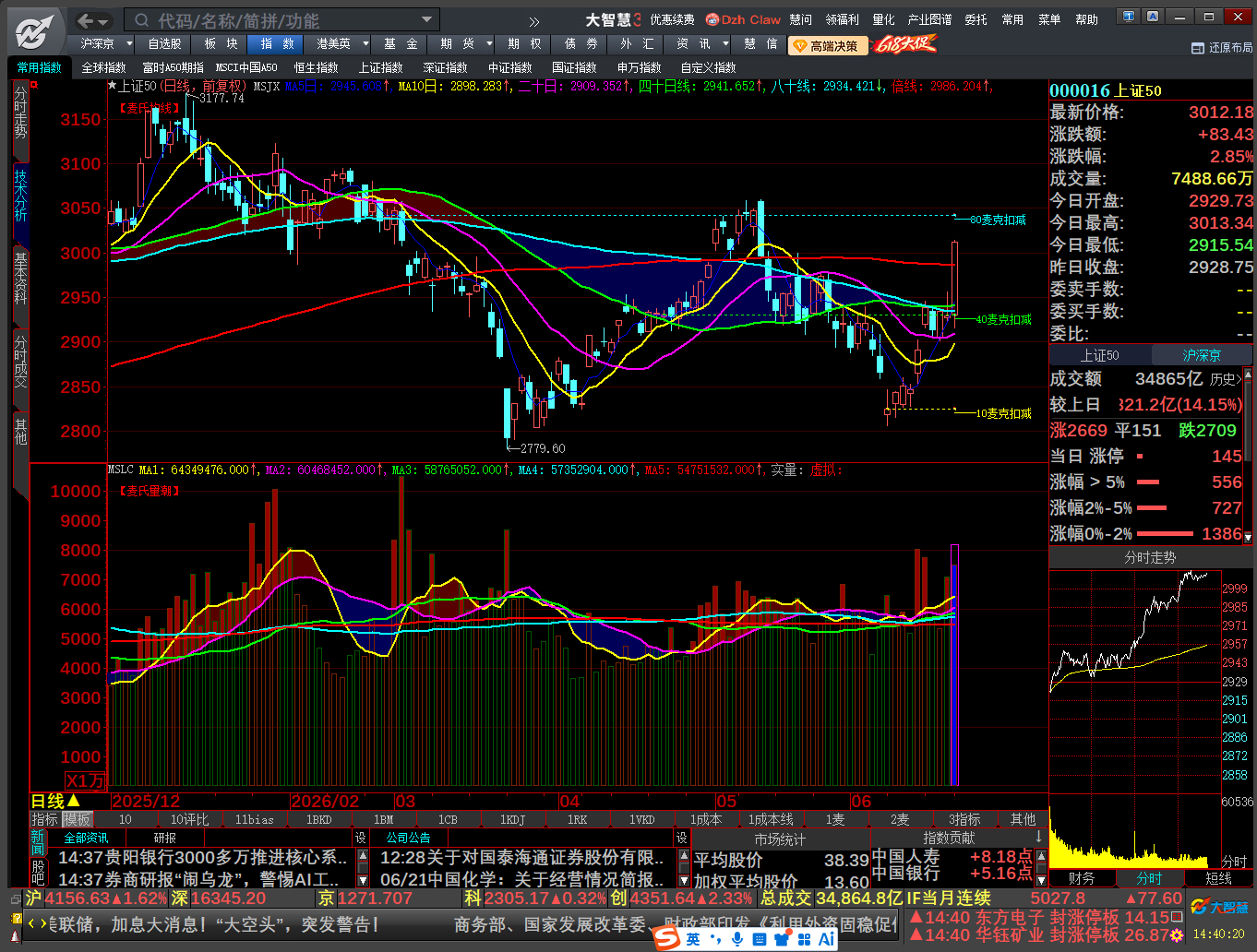
Task: Open the Dzh Claw link
Action: [743, 19]
